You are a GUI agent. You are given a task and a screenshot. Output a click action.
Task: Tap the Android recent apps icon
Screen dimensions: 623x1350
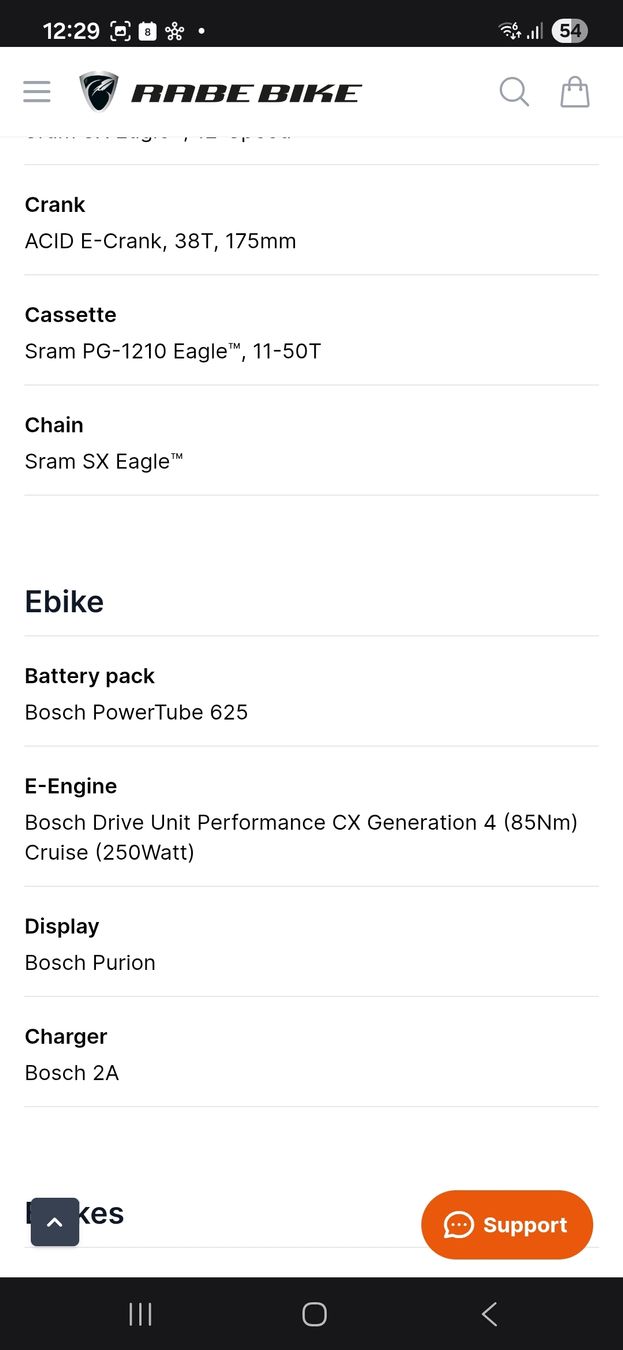tap(140, 1314)
